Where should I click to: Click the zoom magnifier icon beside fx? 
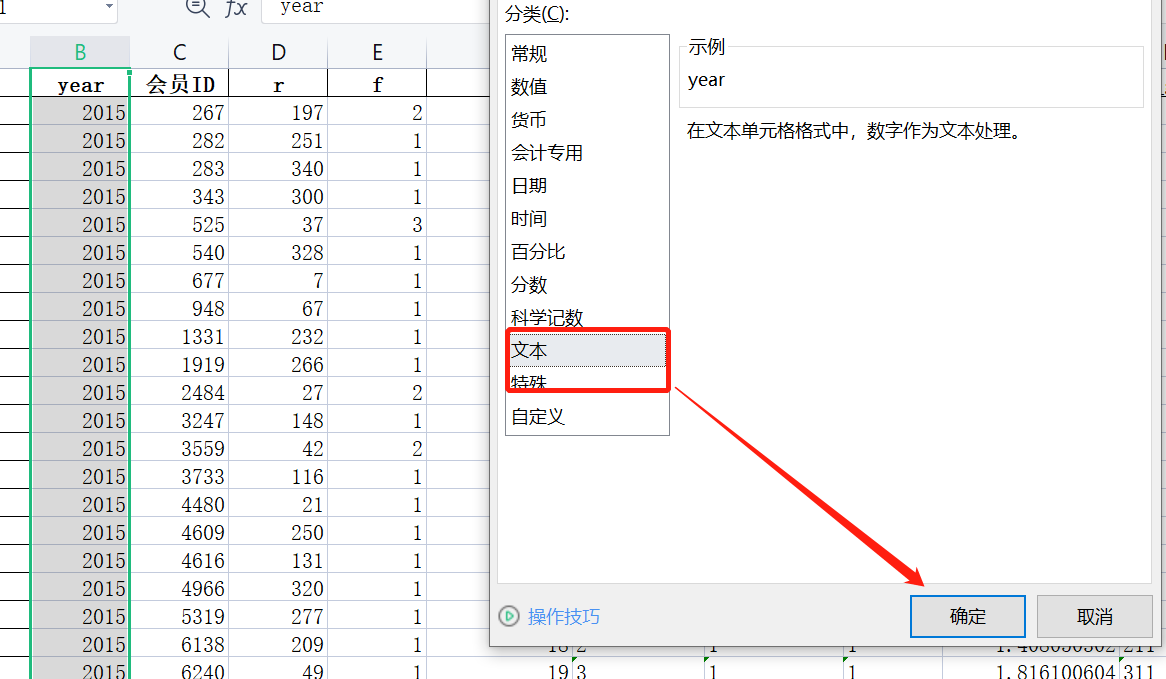(x=197, y=7)
